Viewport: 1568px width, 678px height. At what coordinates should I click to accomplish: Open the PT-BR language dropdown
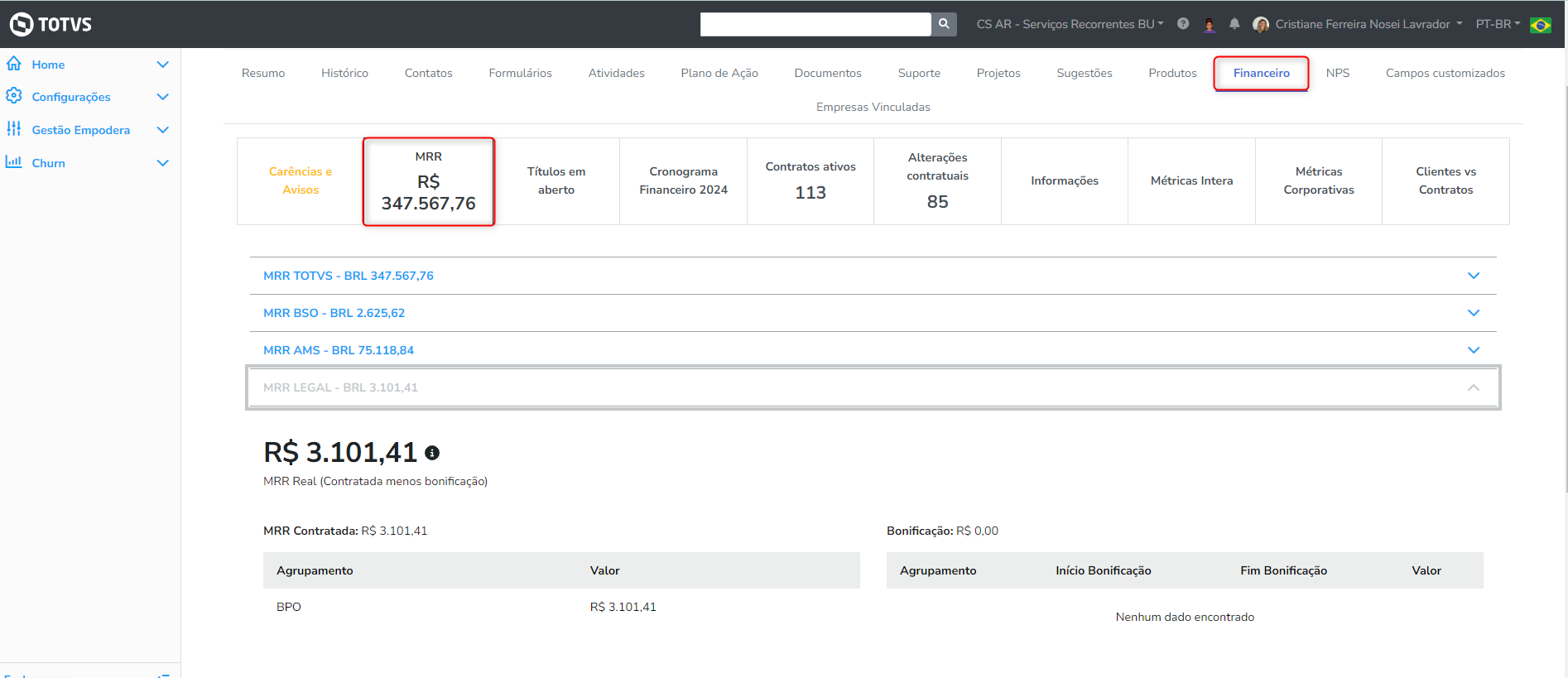[1498, 24]
